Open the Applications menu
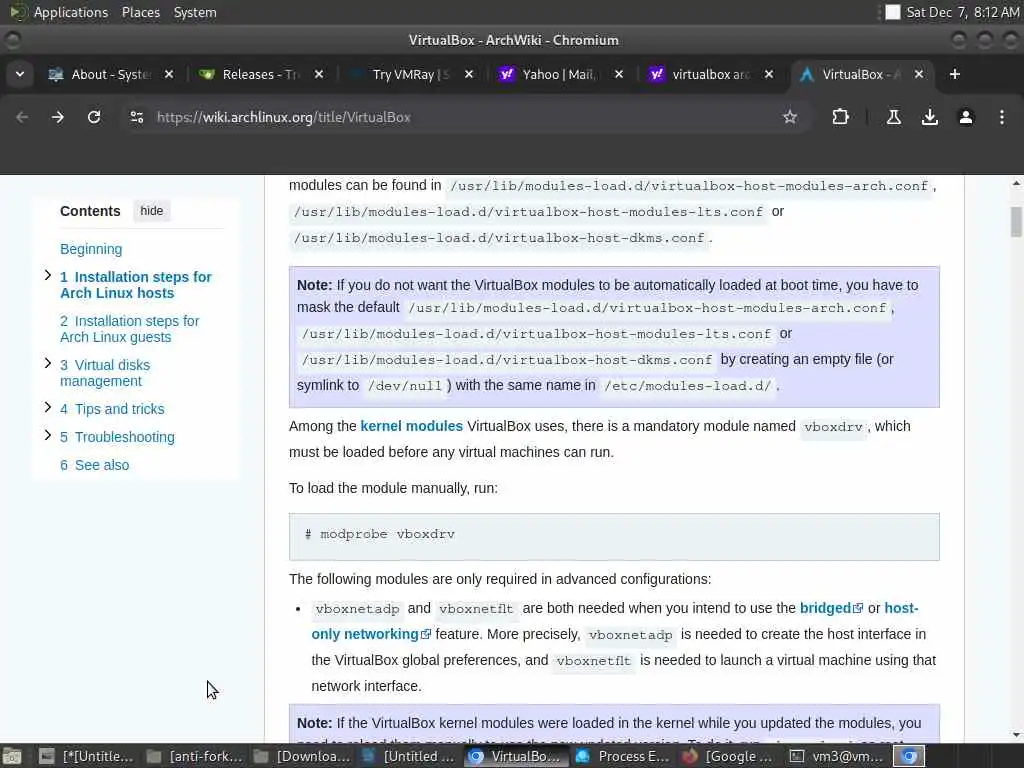 pos(71,12)
